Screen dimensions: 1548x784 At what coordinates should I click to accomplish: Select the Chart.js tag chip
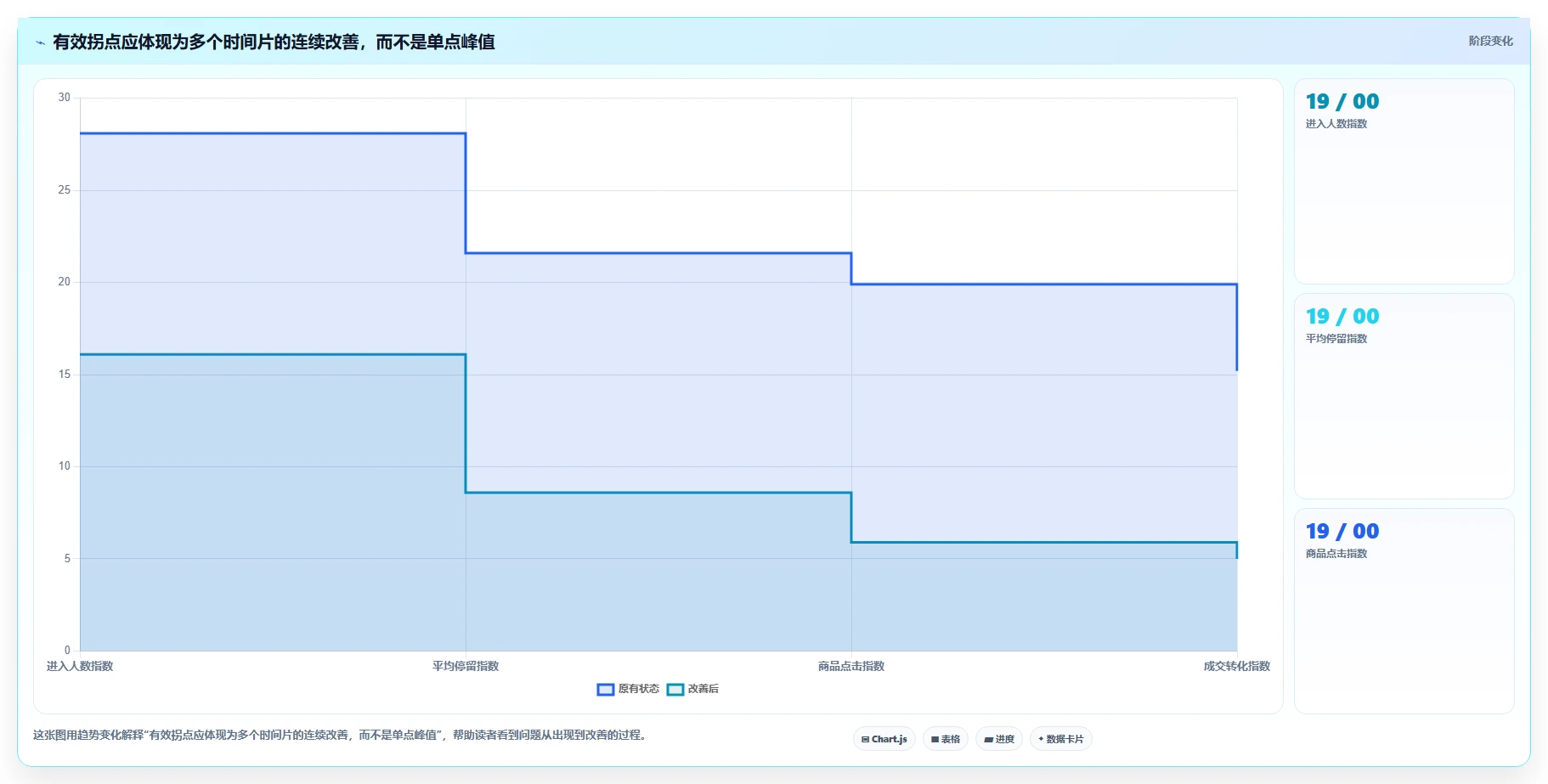[x=884, y=739]
